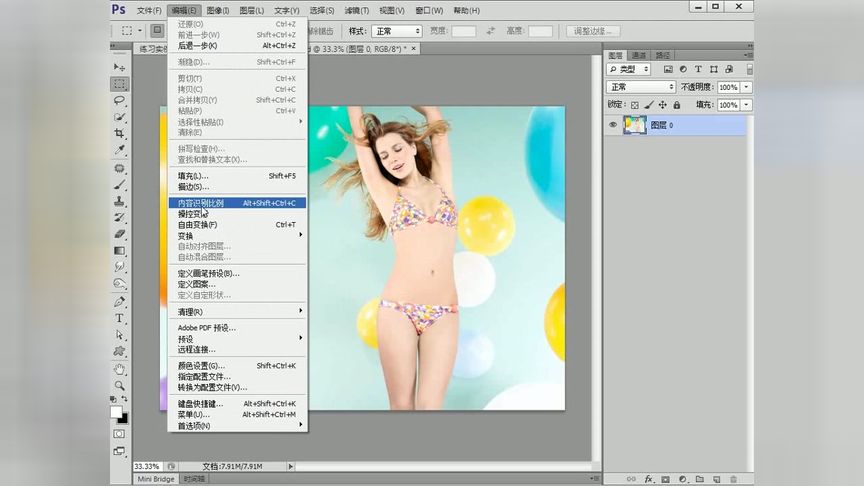Open the 不透明度 opacity dropdown arrow
Viewport: 864px width, 486px height.
(x=747, y=87)
